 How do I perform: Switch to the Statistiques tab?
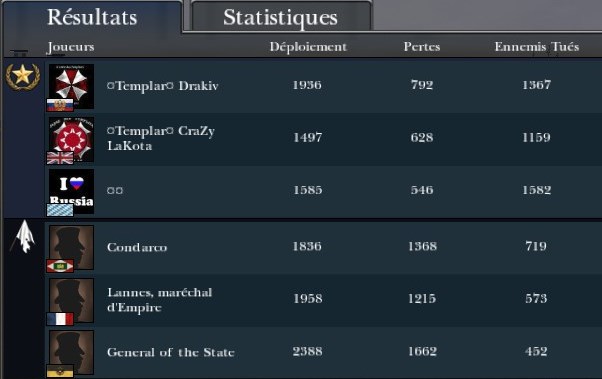tap(281, 17)
